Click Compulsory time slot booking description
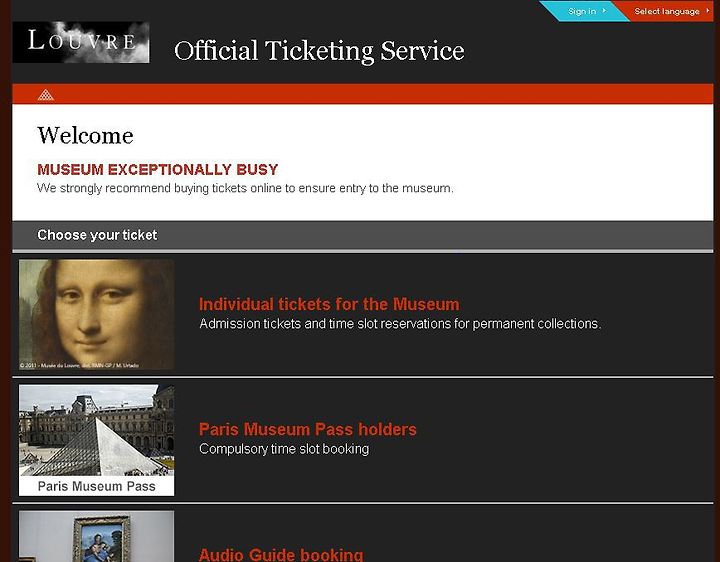This screenshot has height=562, width=720. coord(284,449)
